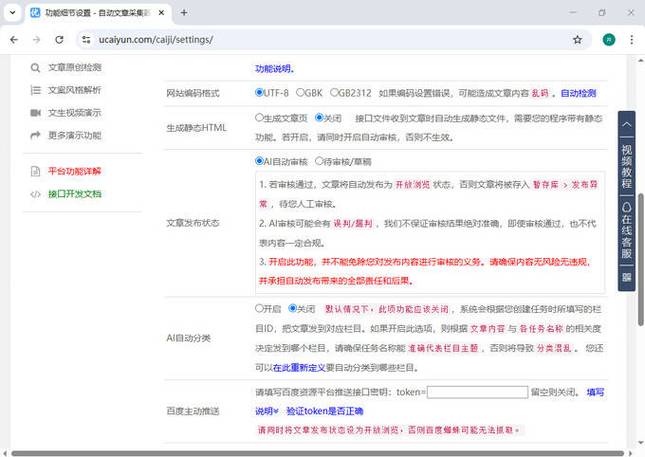Collapse floating panel with the up chevron

click(627, 124)
